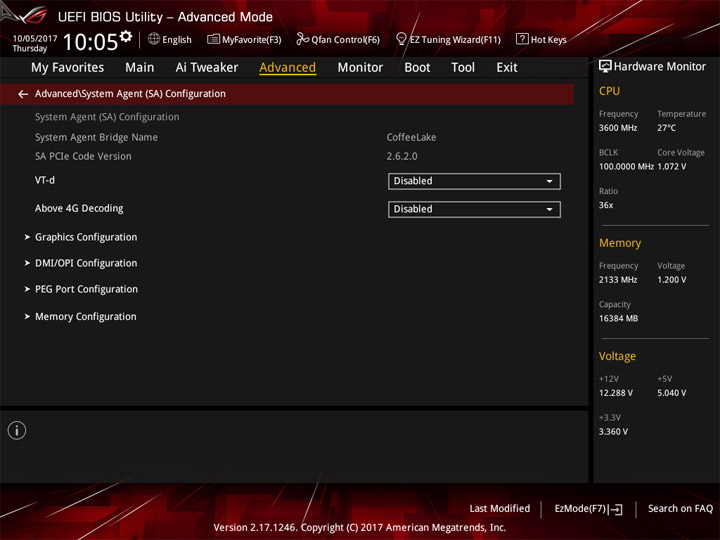Click CPU temperature 27°C value
Screen dimensions: 720x540
(666, 128)
